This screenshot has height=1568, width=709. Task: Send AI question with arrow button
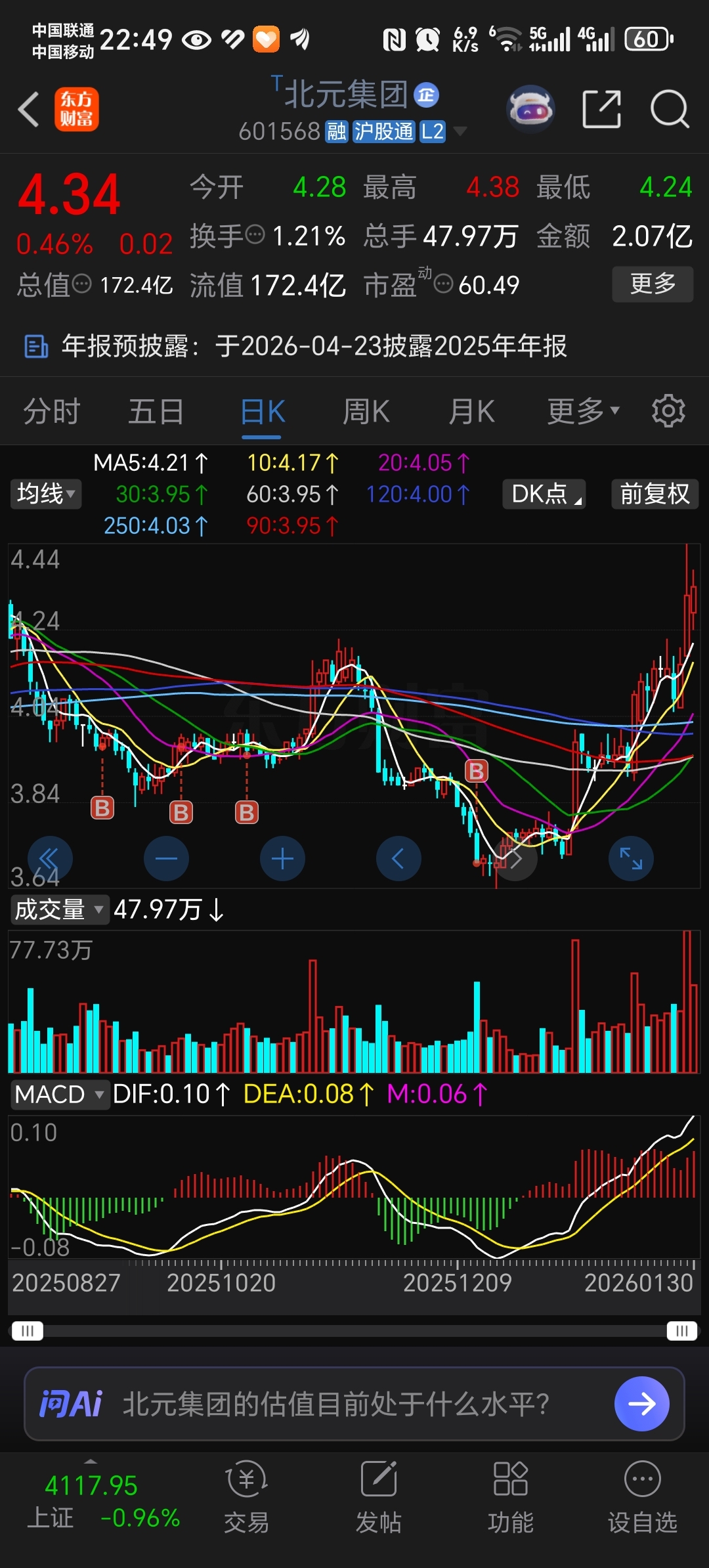642,1404
